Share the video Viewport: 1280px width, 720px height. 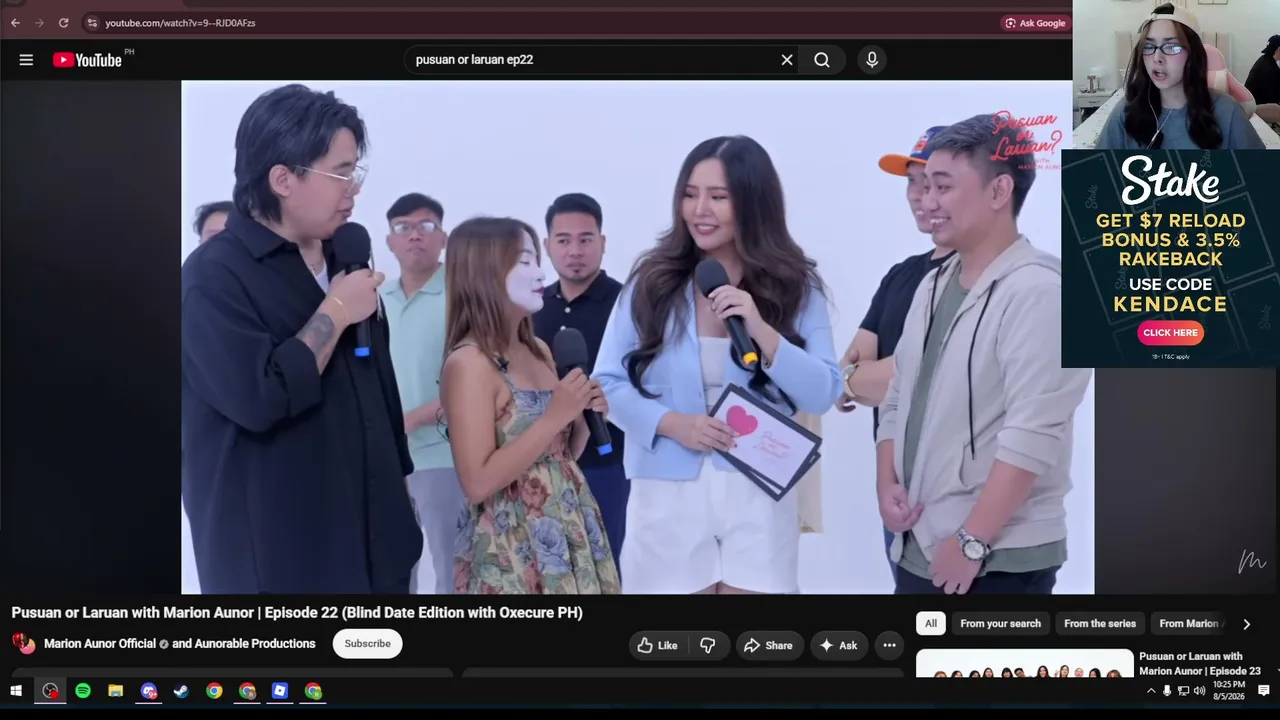coord(768,645)
